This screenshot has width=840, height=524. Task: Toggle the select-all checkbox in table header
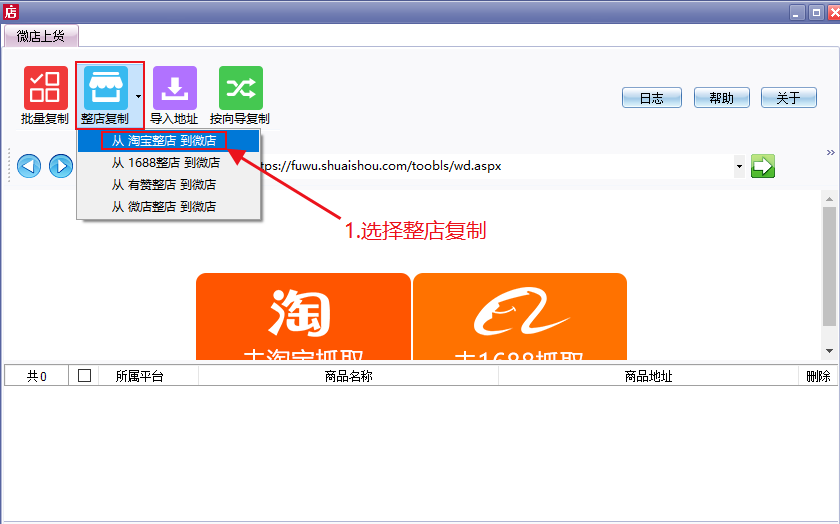click(x=84, y=376)
